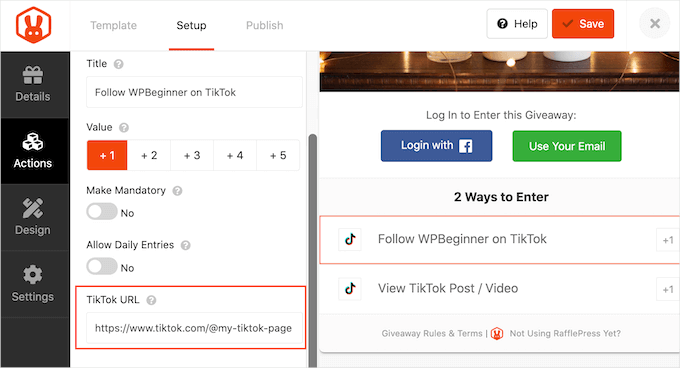Select Follow WPBeginner on TikTok entry row
Screen dimensions: 680x368
(500, 239)
